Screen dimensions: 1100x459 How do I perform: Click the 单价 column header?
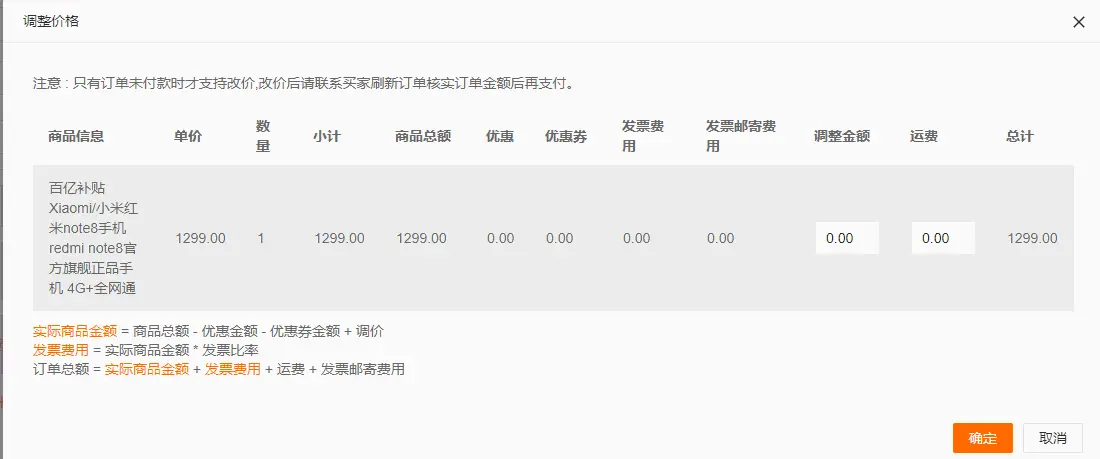pos(188,136)
